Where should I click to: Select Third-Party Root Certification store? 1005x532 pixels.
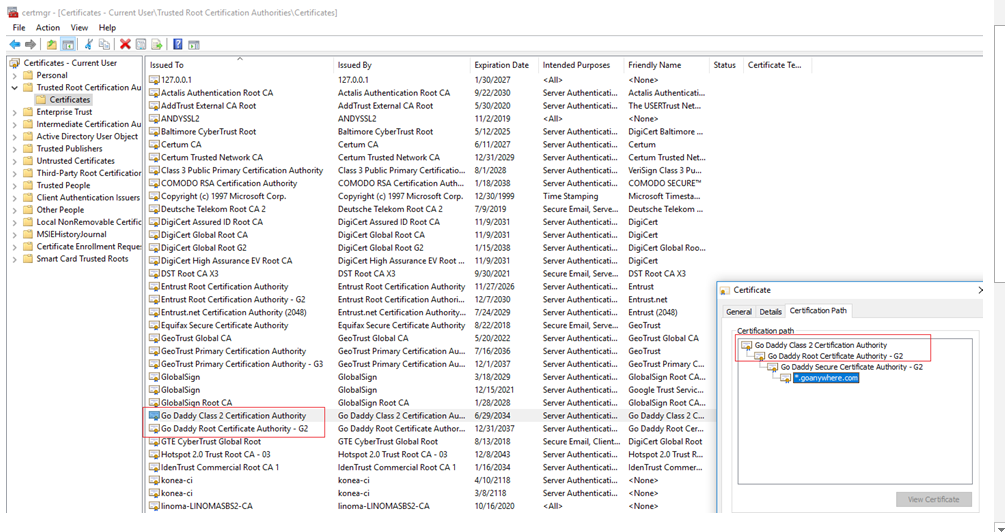(88, 173)
